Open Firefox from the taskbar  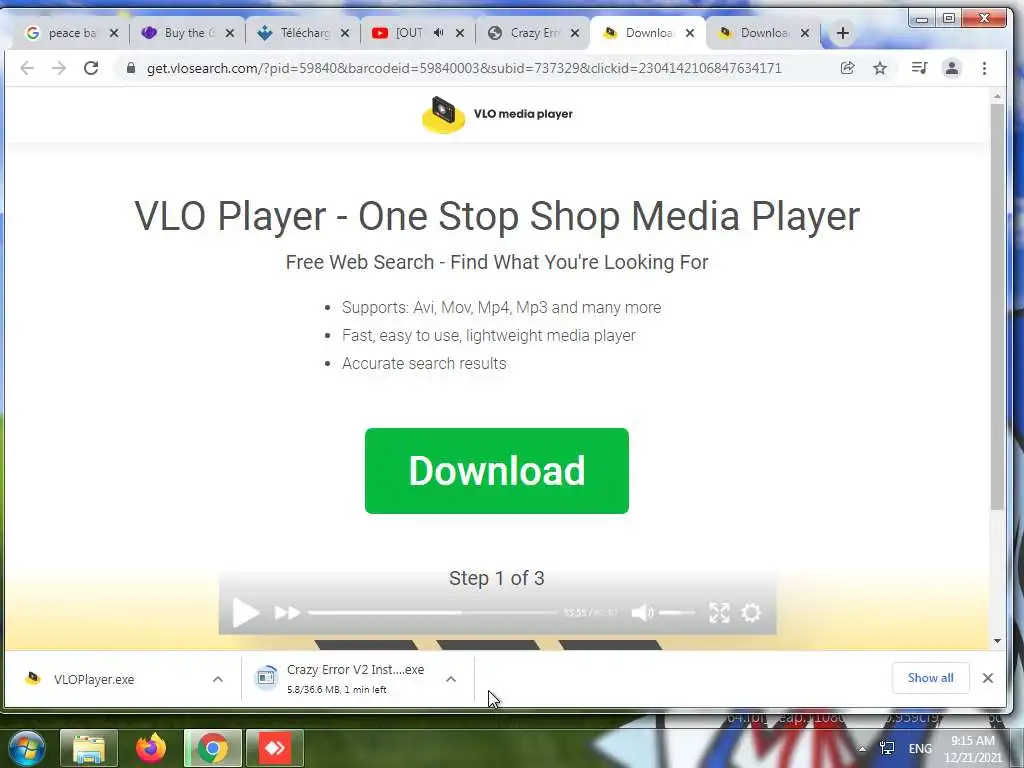tap(151, 748)
